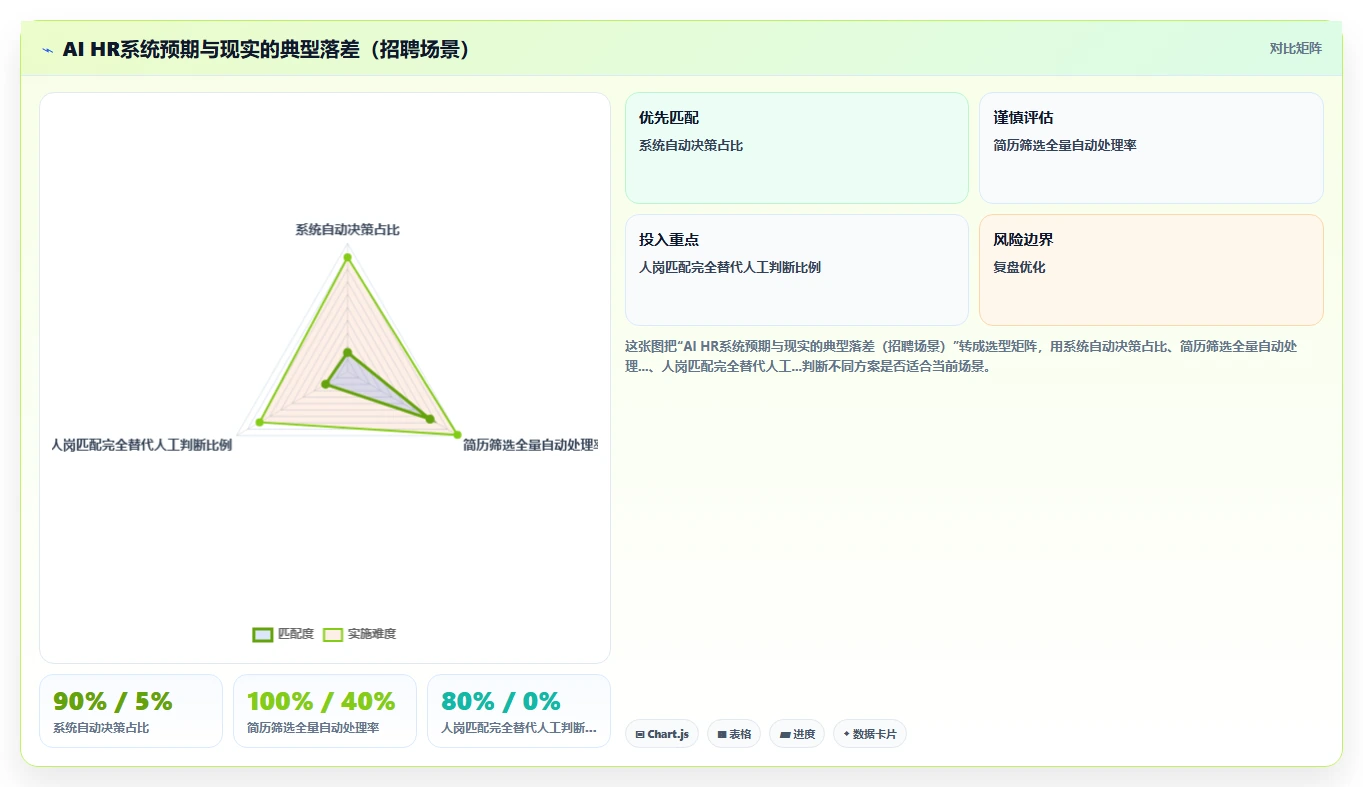1363x787 pixels.
Task: Click the bottom-right light-green radar data point
Action: [x=458, y=435]
